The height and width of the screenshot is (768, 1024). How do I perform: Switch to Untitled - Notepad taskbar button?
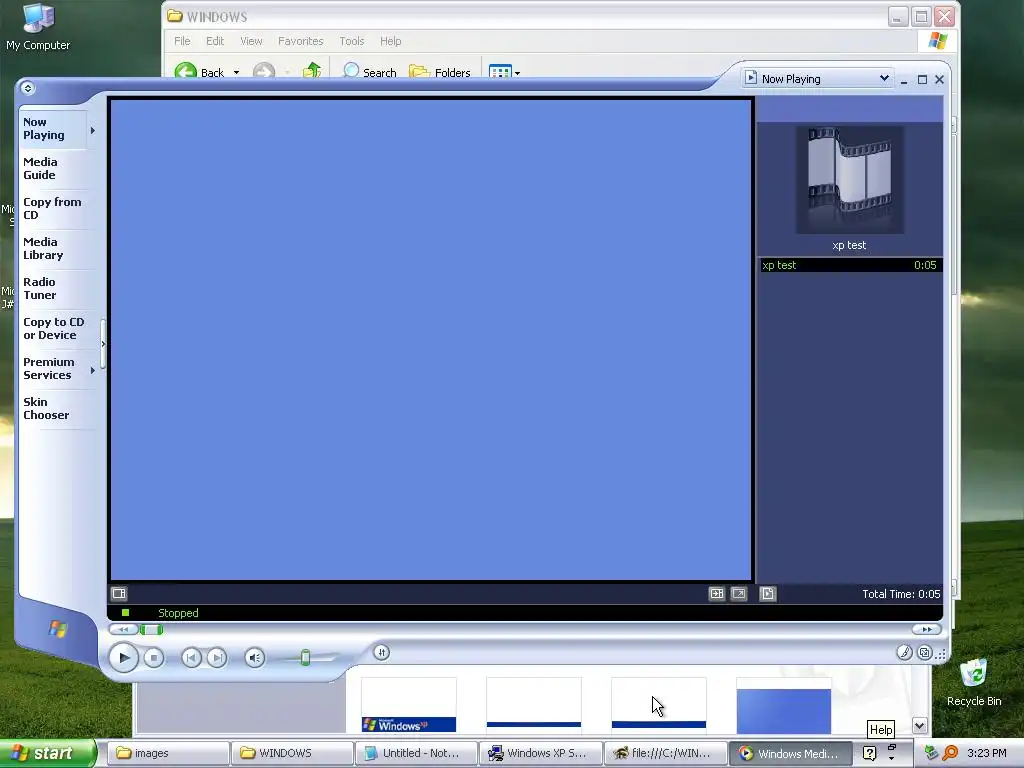pyautogui.click(x=417, y=753)
